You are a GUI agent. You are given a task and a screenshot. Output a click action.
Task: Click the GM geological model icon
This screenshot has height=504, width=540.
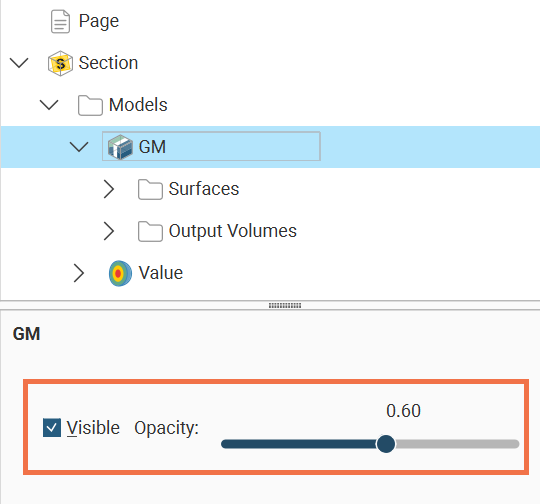pos(120,147)
